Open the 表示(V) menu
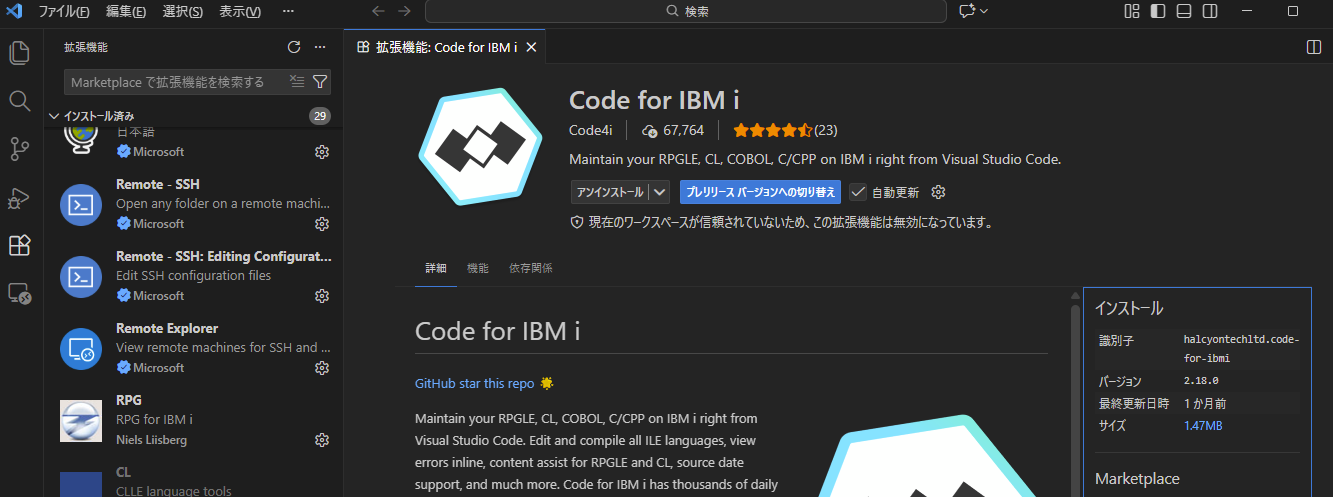Viewport: 1333px width, 497px height. (239, 11)
